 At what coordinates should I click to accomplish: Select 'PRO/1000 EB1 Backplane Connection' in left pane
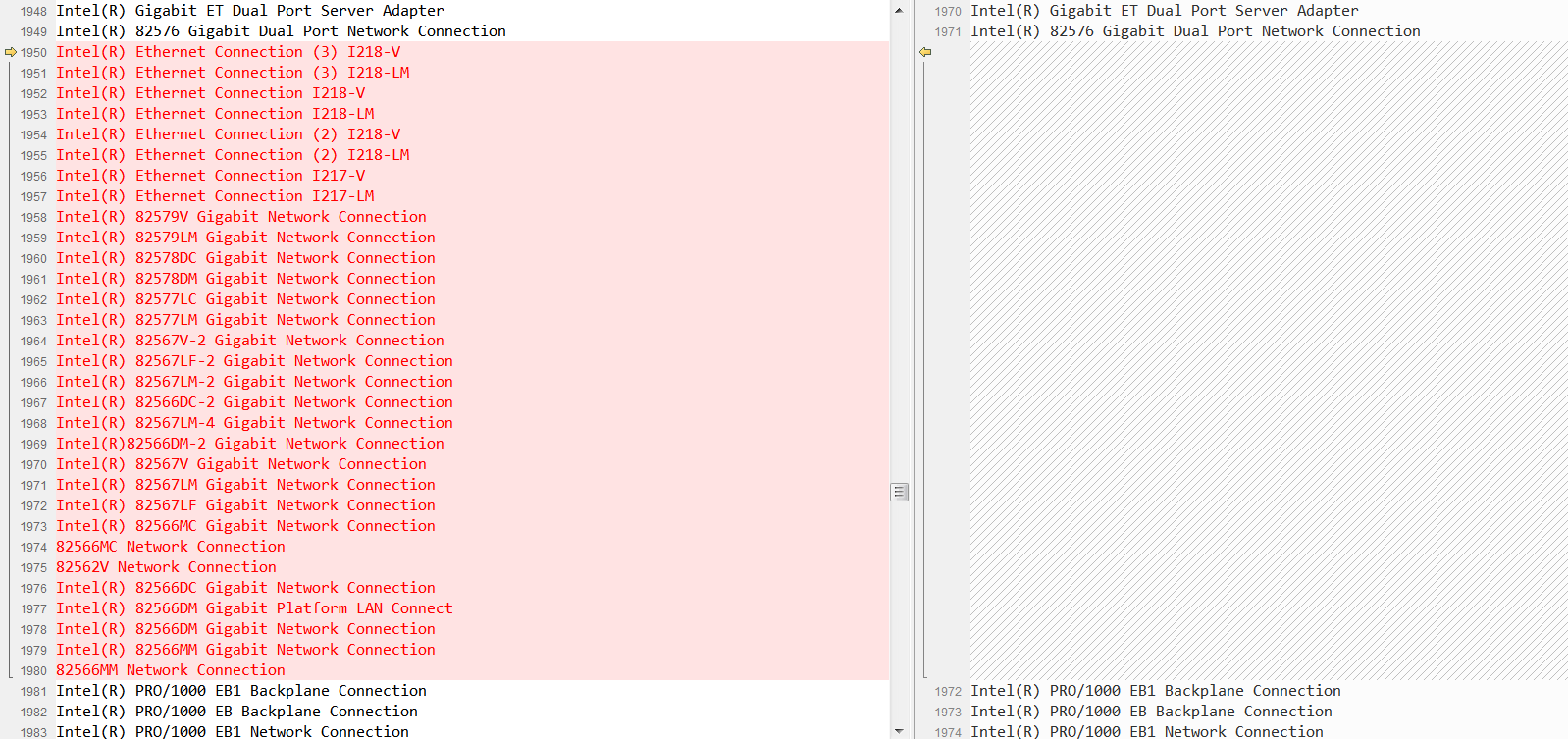[241, 691]
